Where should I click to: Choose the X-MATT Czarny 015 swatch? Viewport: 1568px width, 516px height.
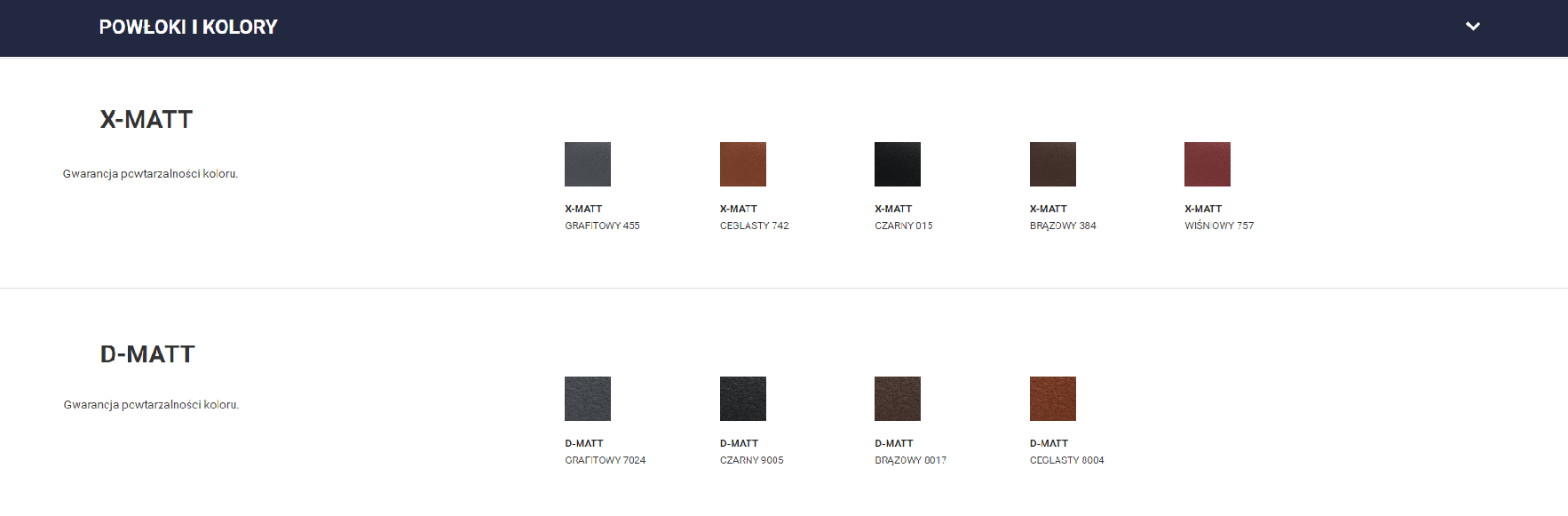click(x=897, y=164)
